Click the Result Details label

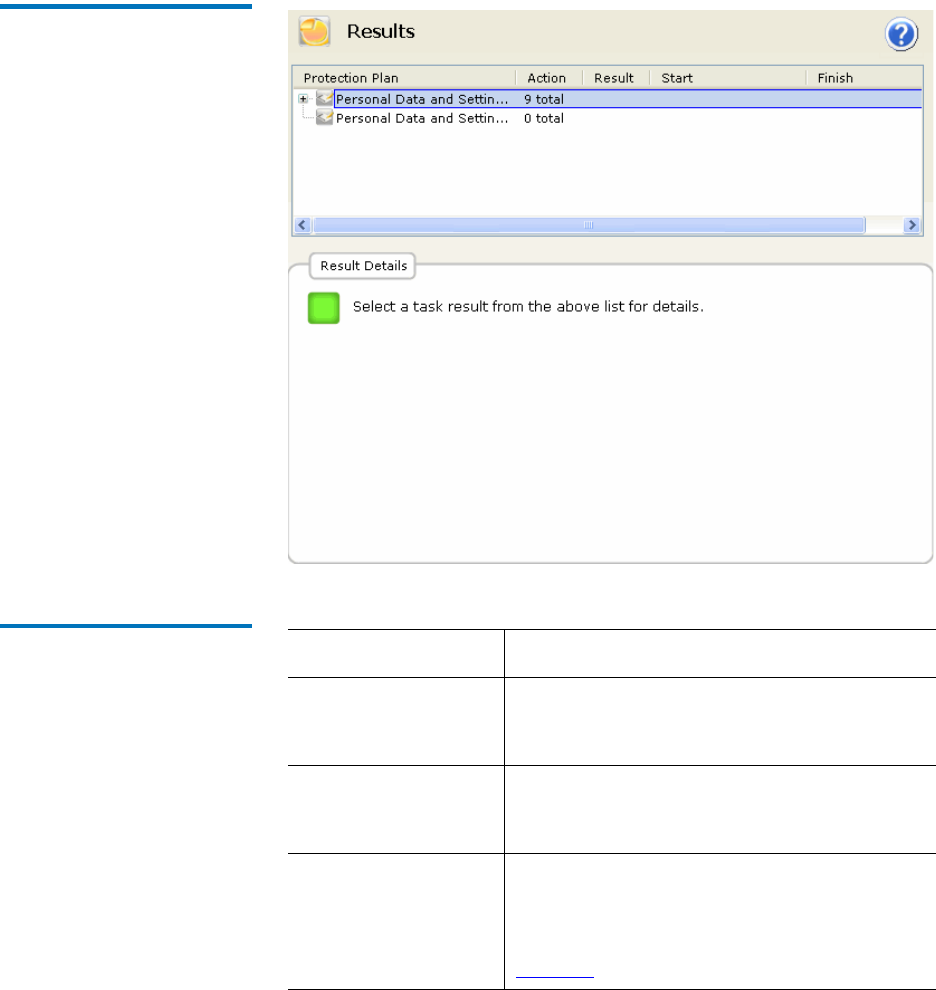coord(363,266)
